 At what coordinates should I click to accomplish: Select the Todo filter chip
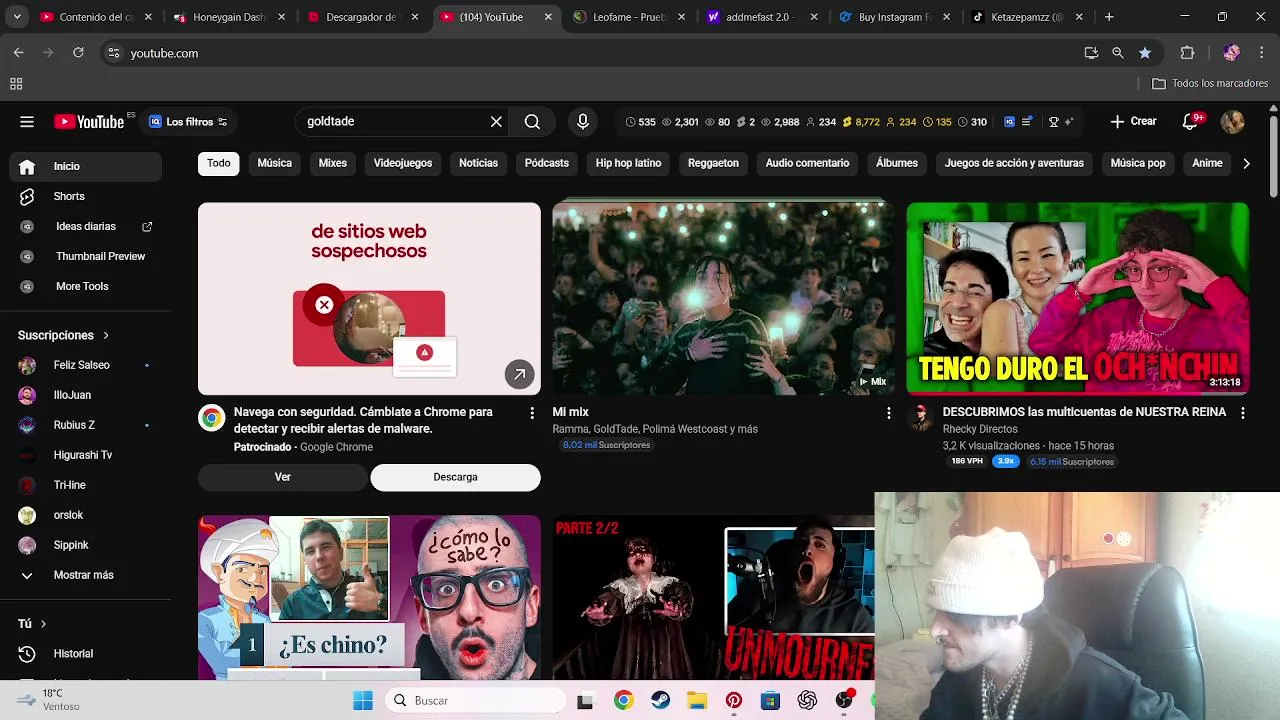pos(219,163)
